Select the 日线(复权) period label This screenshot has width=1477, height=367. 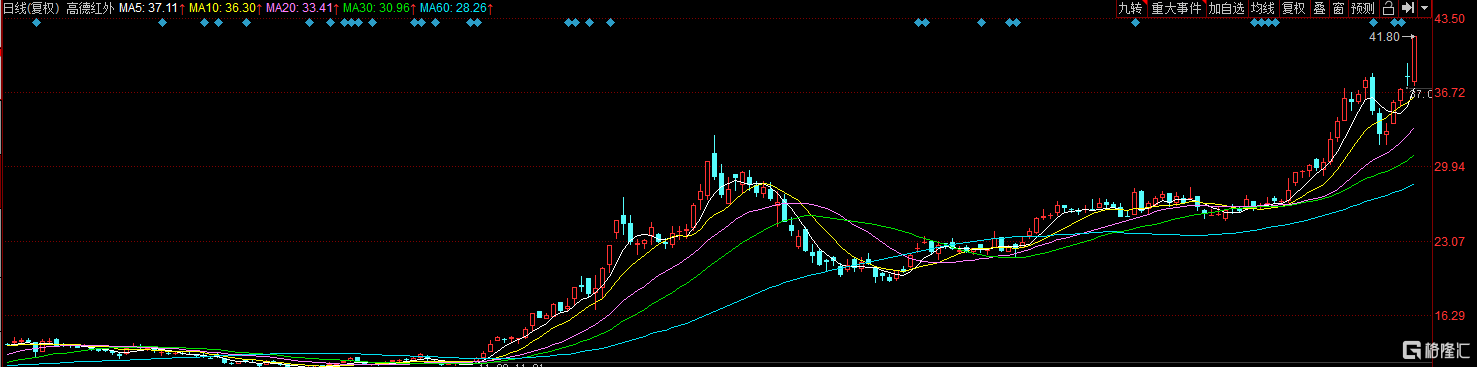32,8
